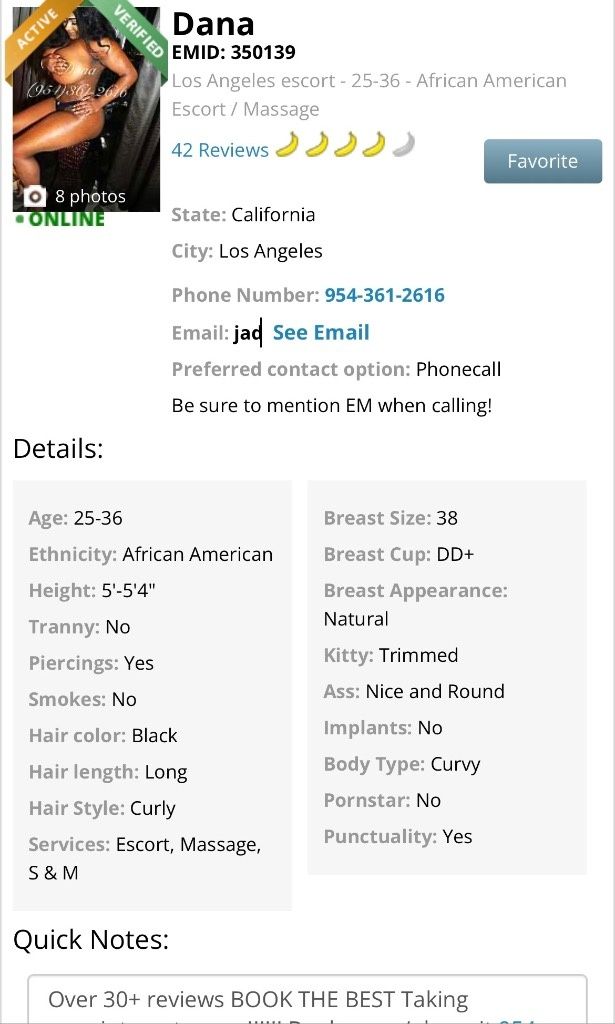The height and width of the screenshot is (1024, 615).
Task: Click the second banana rating icon
Action: coord(316,145)
